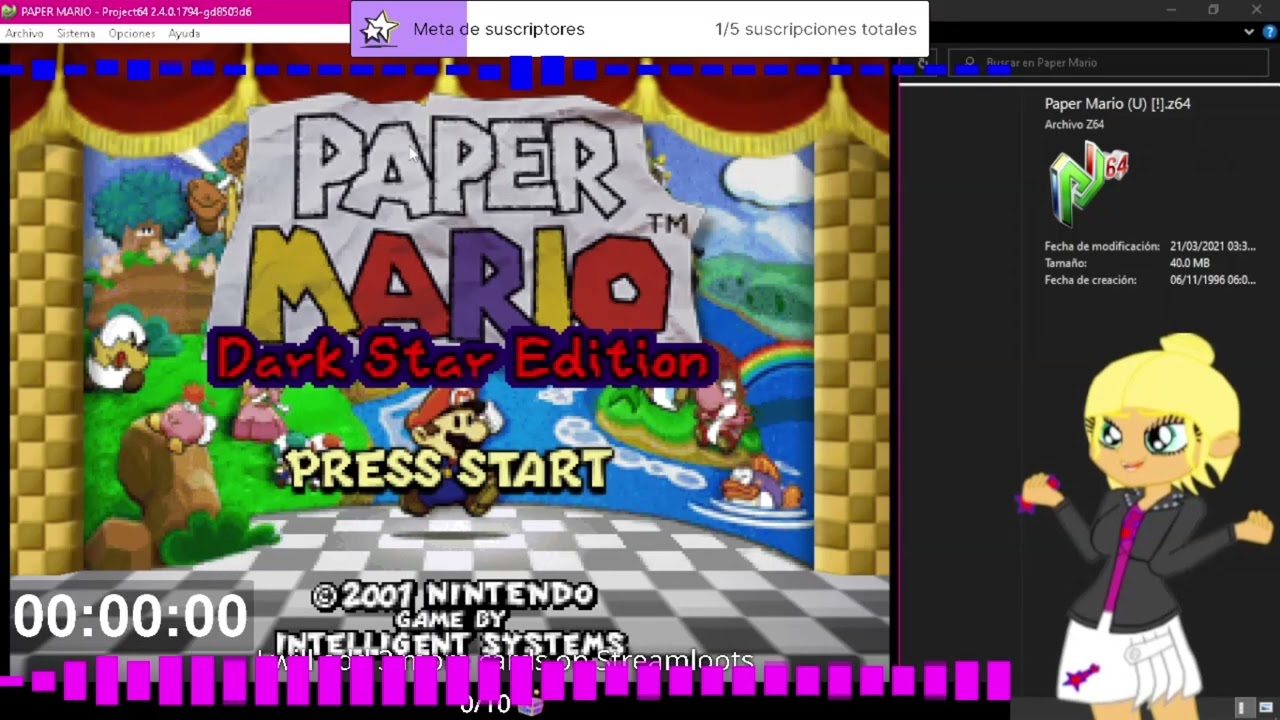
Task: Open the Ayuda menu in Project64
Action: pyautogui.click(x=184, y=33)
